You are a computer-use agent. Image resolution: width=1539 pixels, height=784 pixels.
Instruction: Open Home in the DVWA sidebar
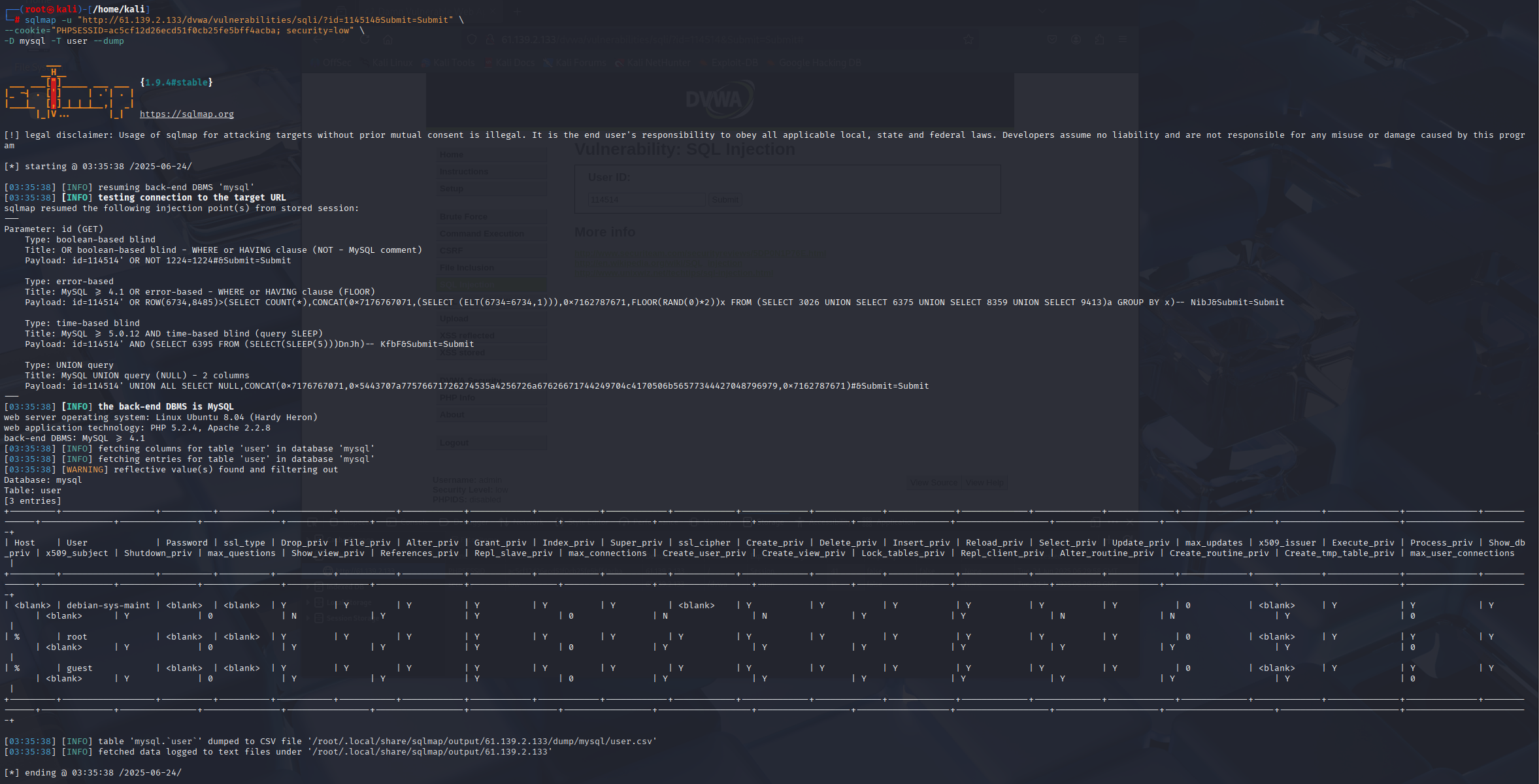point(491,155)
